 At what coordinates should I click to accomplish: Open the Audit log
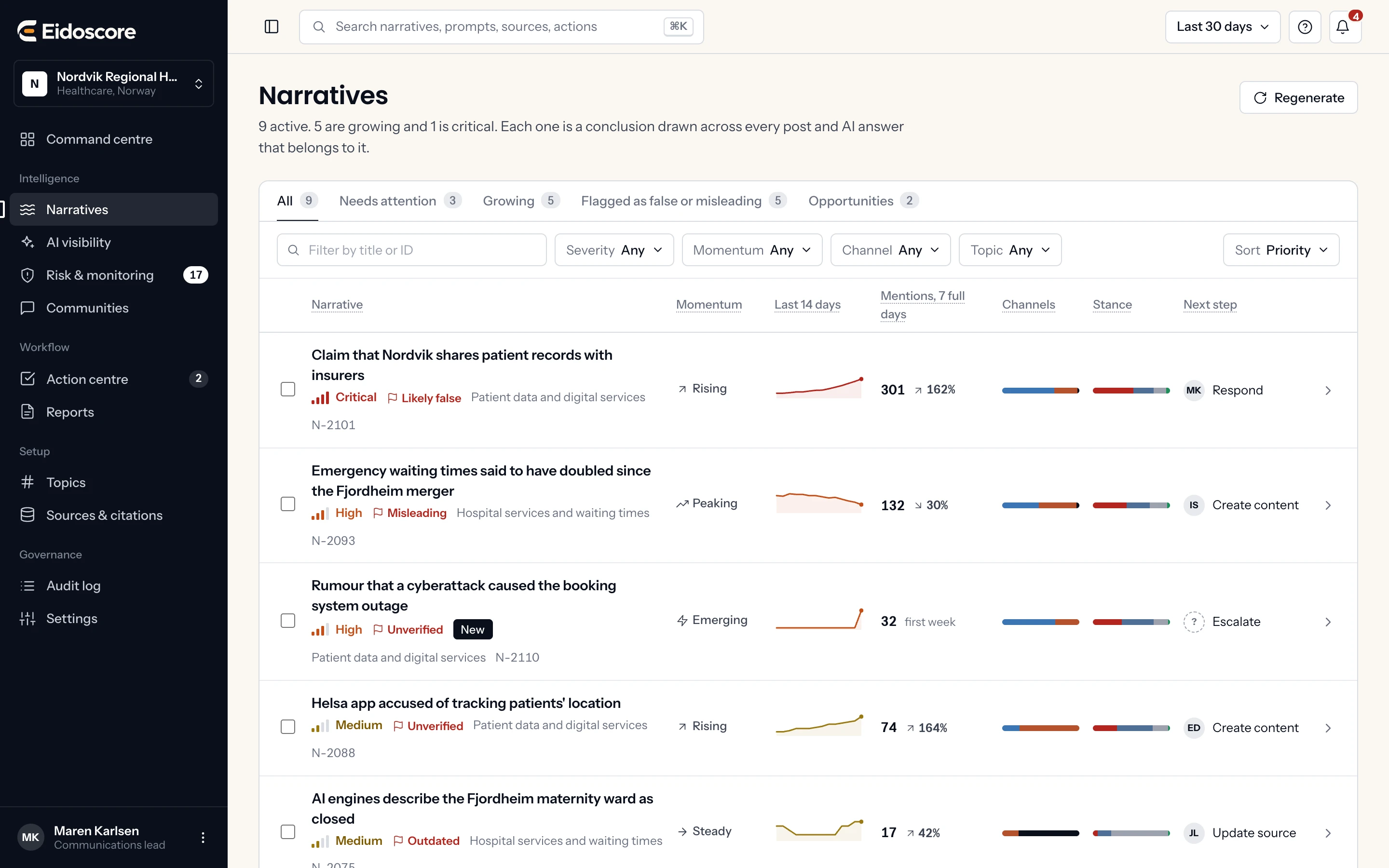click(114, 585)
